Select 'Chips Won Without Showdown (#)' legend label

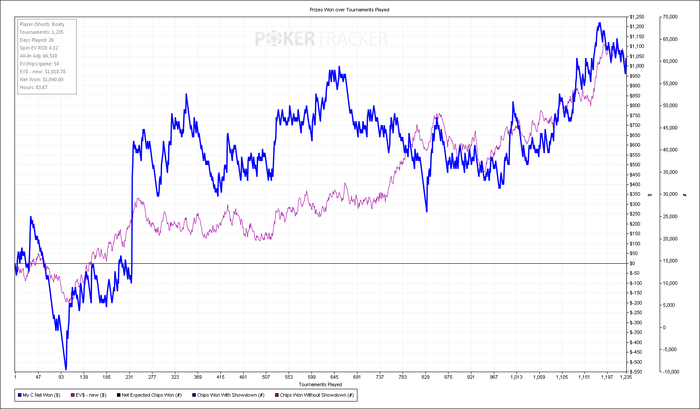tap(317, 395)
